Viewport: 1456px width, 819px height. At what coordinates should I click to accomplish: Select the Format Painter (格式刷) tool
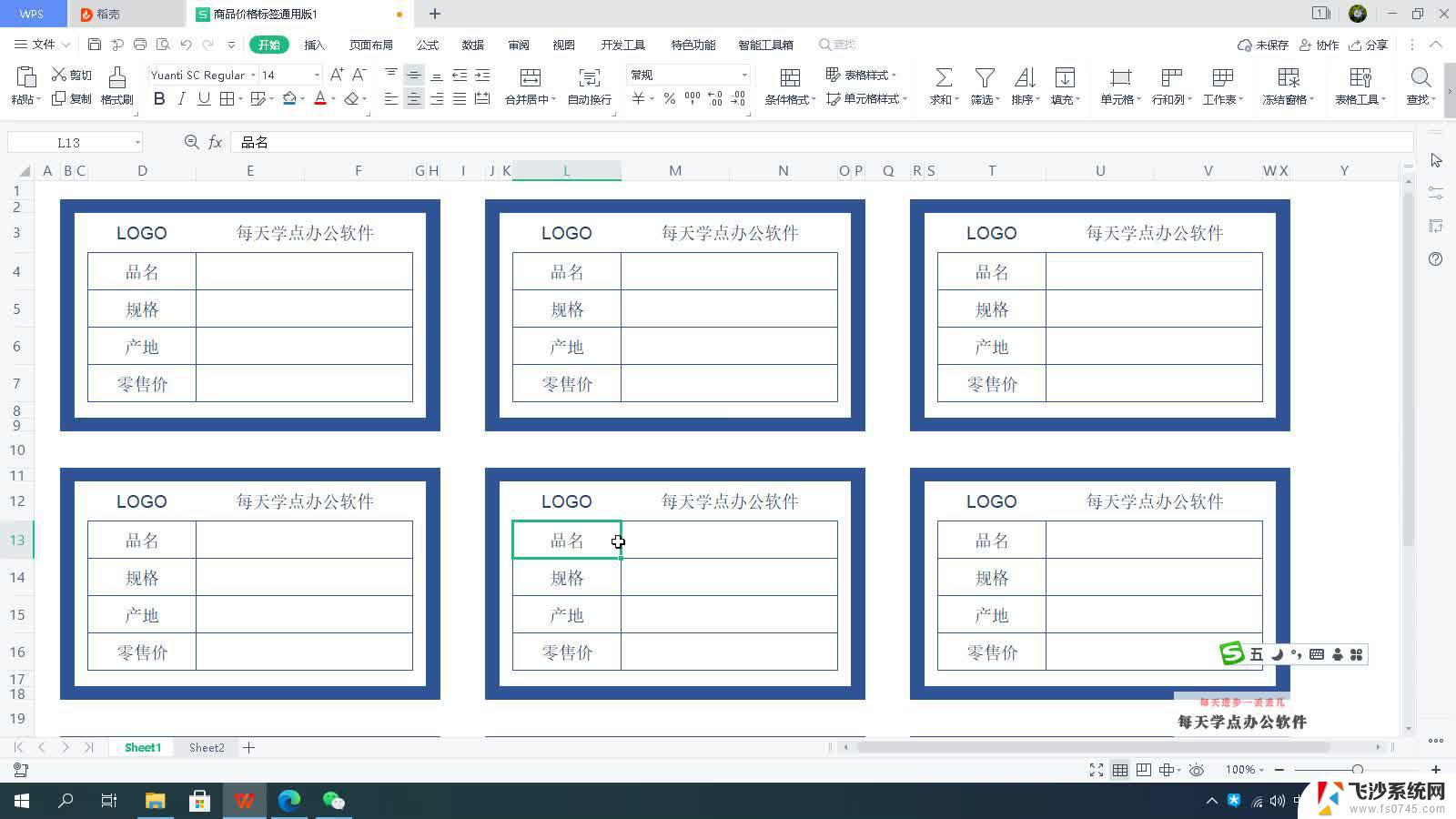coord(116,86)
